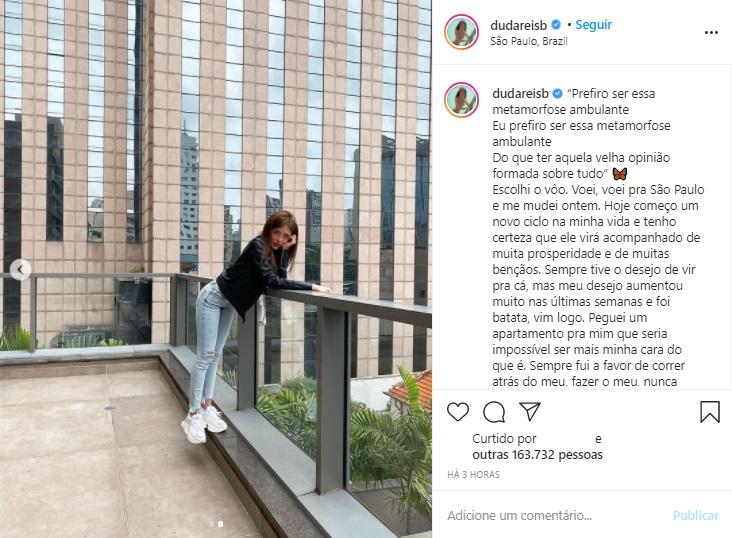Click the HÁ 3 HORAS timestamp
Viewport: 732px width, 538px height.
[473, 474]
